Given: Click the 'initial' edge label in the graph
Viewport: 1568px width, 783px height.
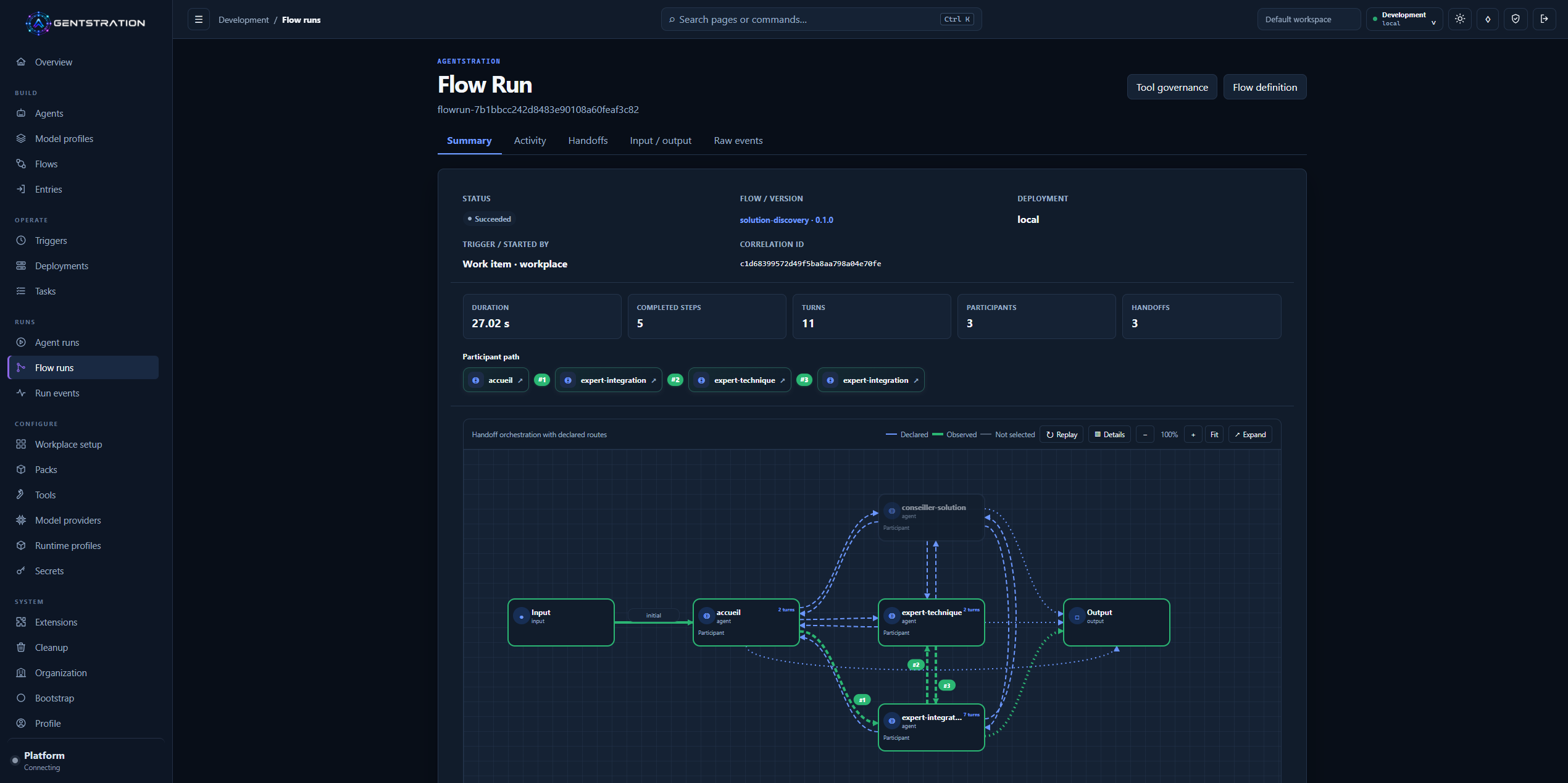Looking at the screenshot, I should 654,615.
